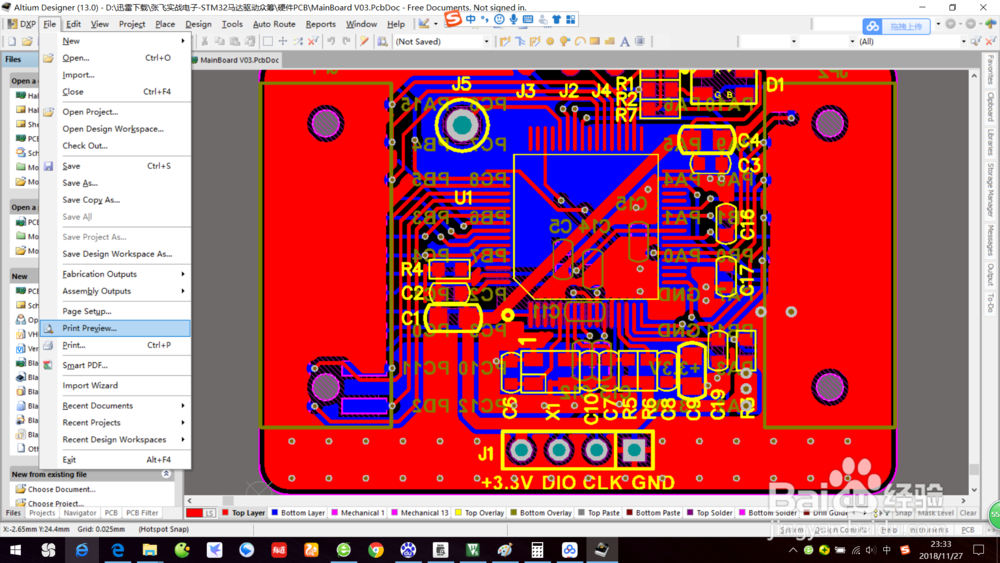The width and height of the screenshot is (1000, 563).
Task: Click the place component icon
Action: (x=640, y=41)
